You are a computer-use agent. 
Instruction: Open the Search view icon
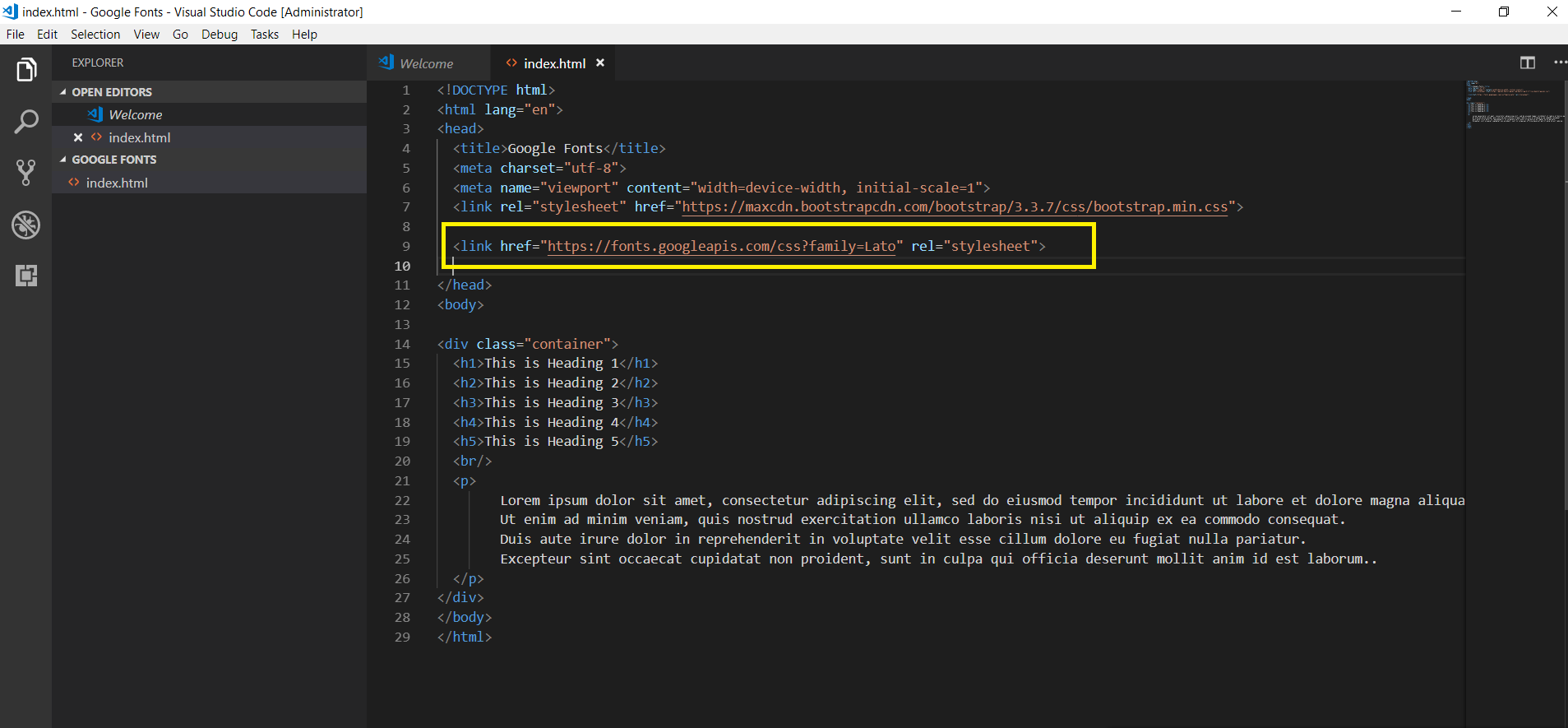click(26, 122)
